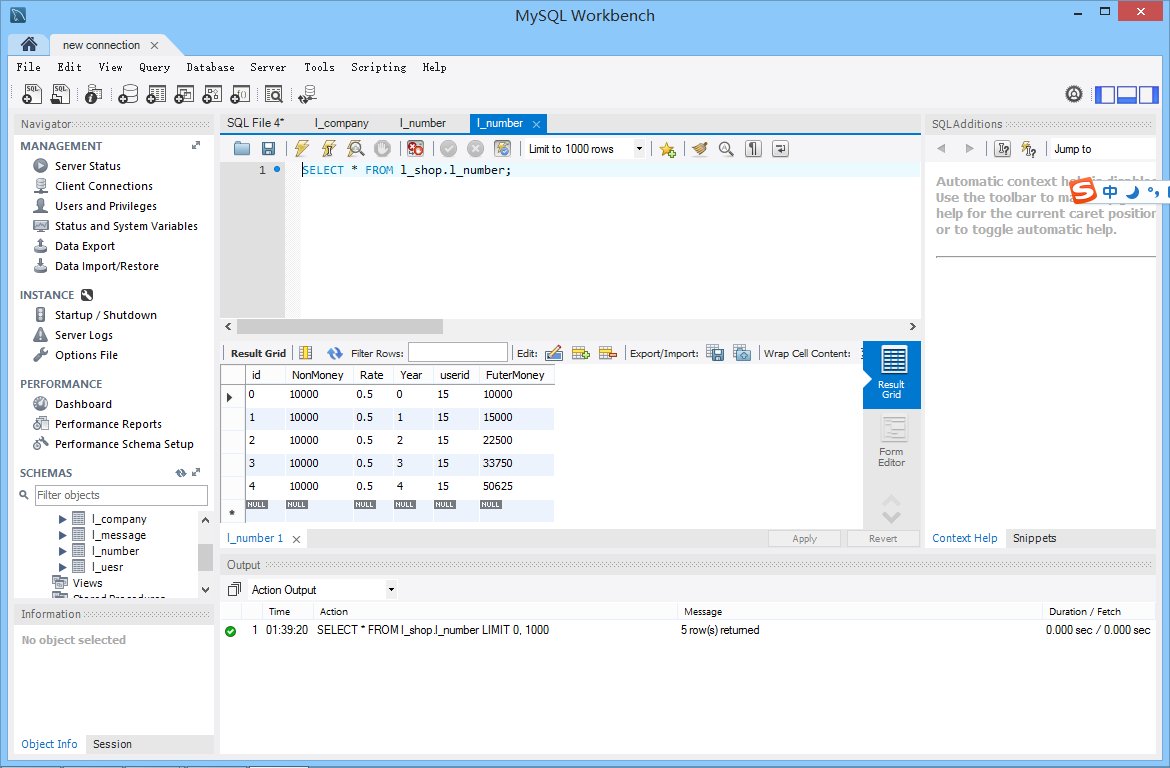Expand Schemas section maximize arrow
The image size is (1170, 768).
(x=195, y=472)
